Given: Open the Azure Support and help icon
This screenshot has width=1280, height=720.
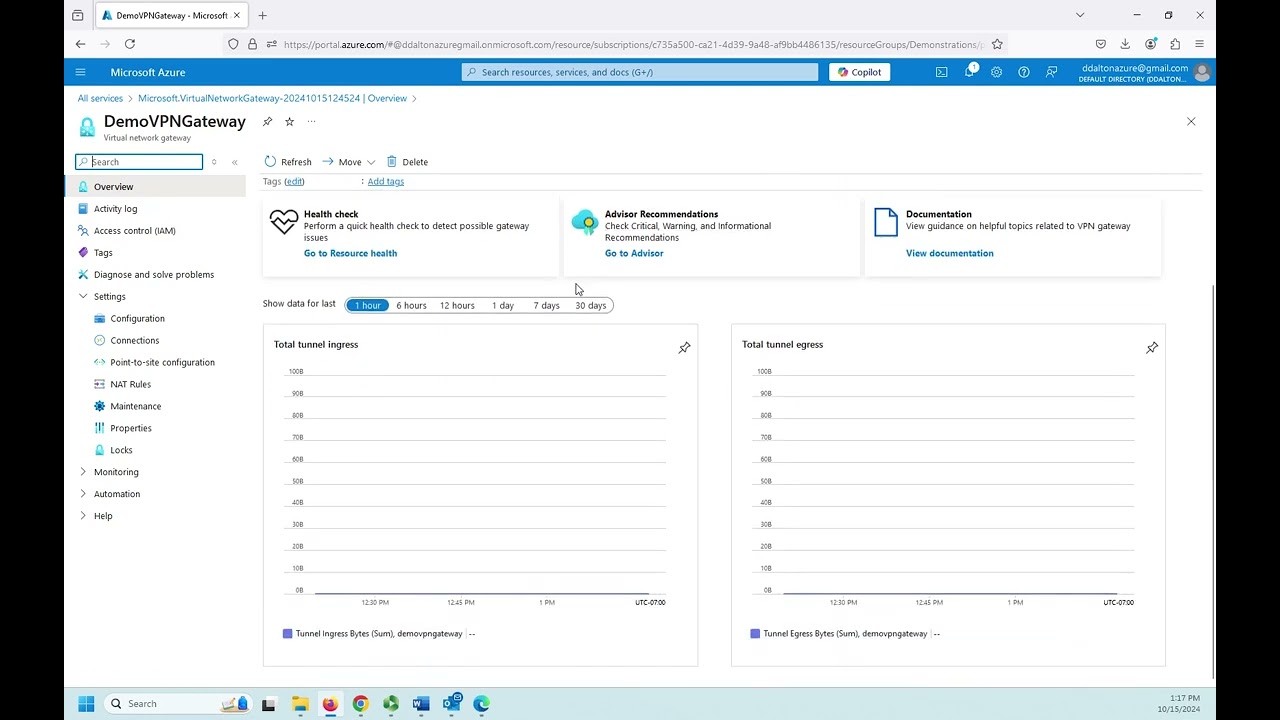Looking at the screenshot, I should tap(1023, 72).
